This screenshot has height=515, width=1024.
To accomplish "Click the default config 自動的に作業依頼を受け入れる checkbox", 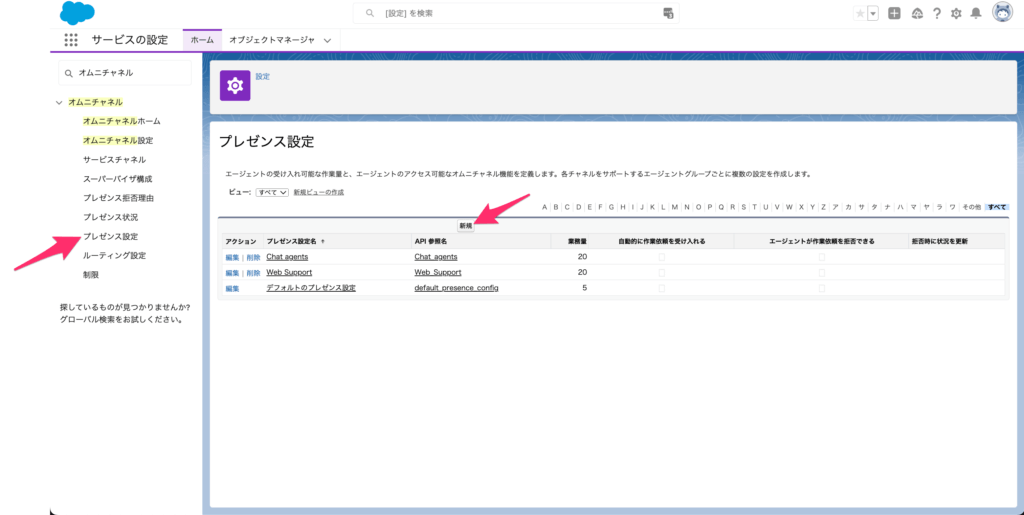I will [x=662, y=288].
